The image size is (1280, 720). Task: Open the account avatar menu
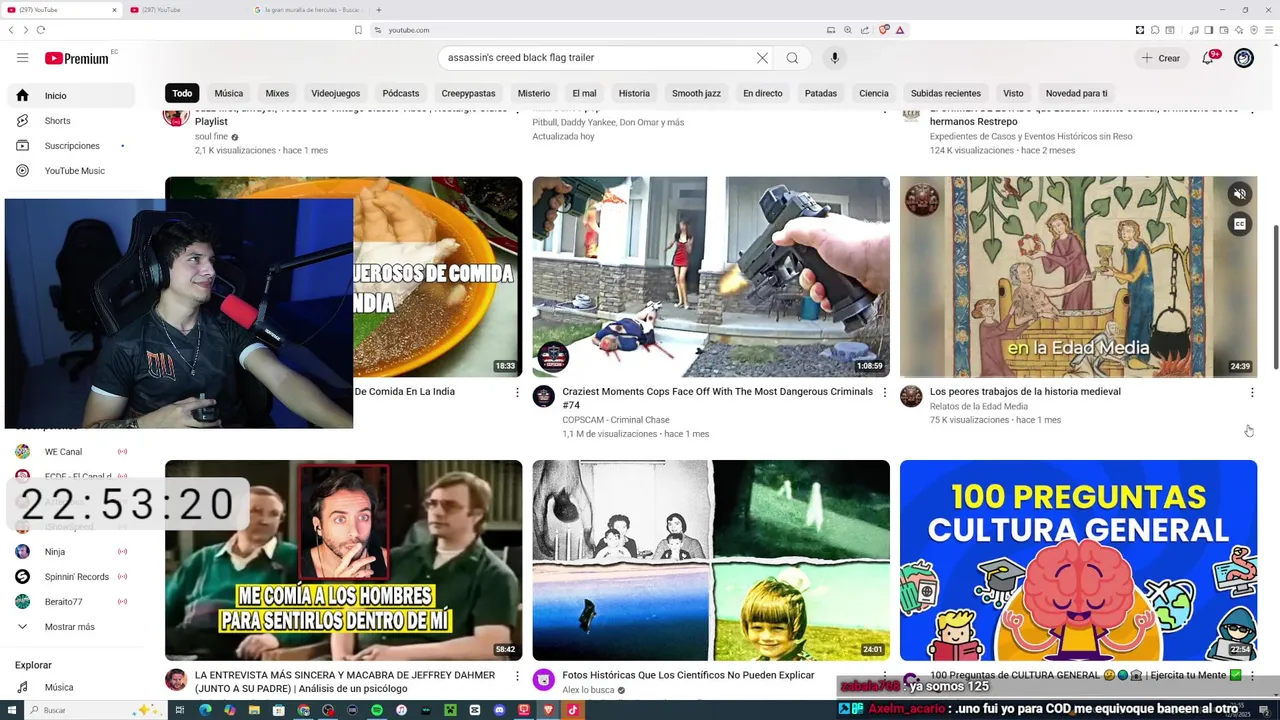1243,58
